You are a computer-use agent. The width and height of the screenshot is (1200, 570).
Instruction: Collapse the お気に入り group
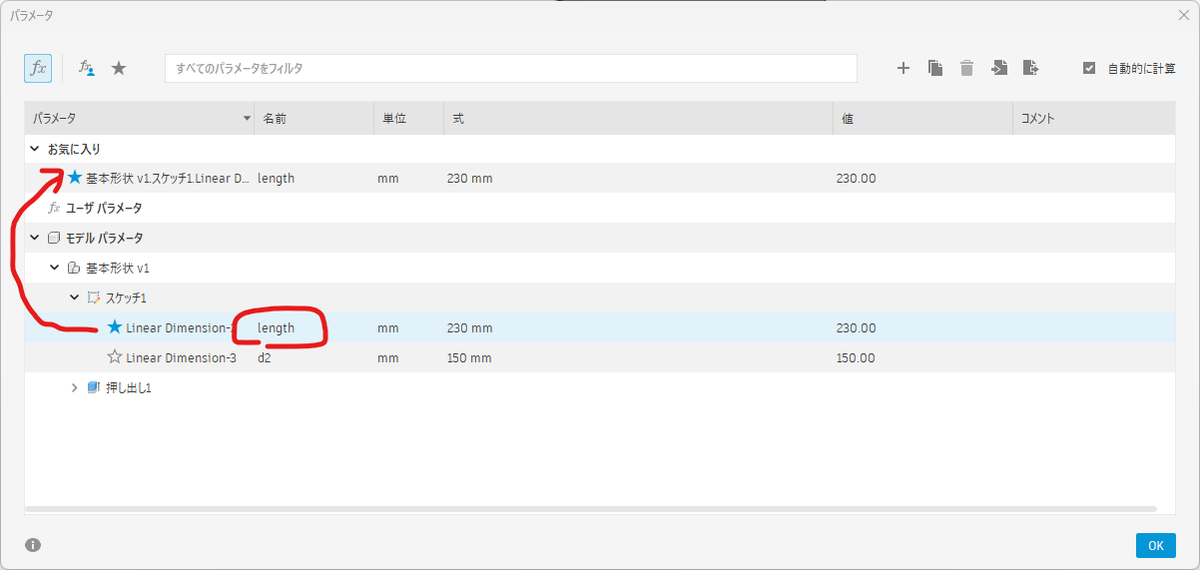coord(35,148)
